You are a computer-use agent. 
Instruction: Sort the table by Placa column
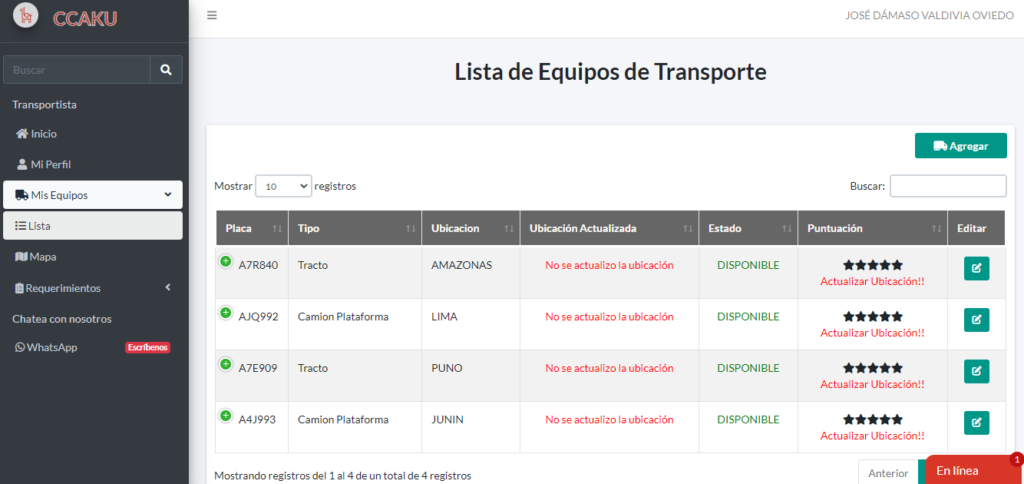coord(252,228)
